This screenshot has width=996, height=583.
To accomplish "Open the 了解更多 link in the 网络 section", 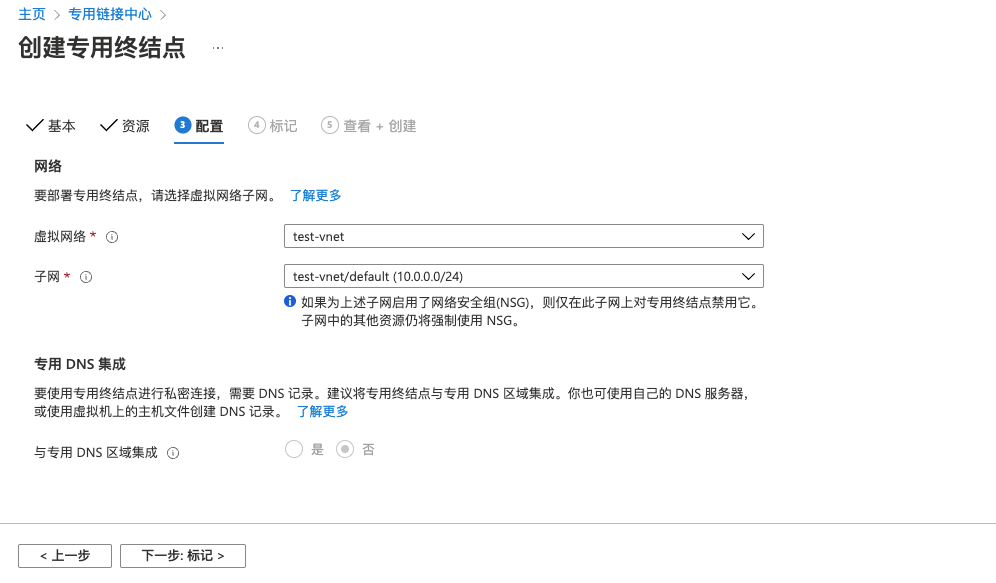I will (x=315, y=195).
